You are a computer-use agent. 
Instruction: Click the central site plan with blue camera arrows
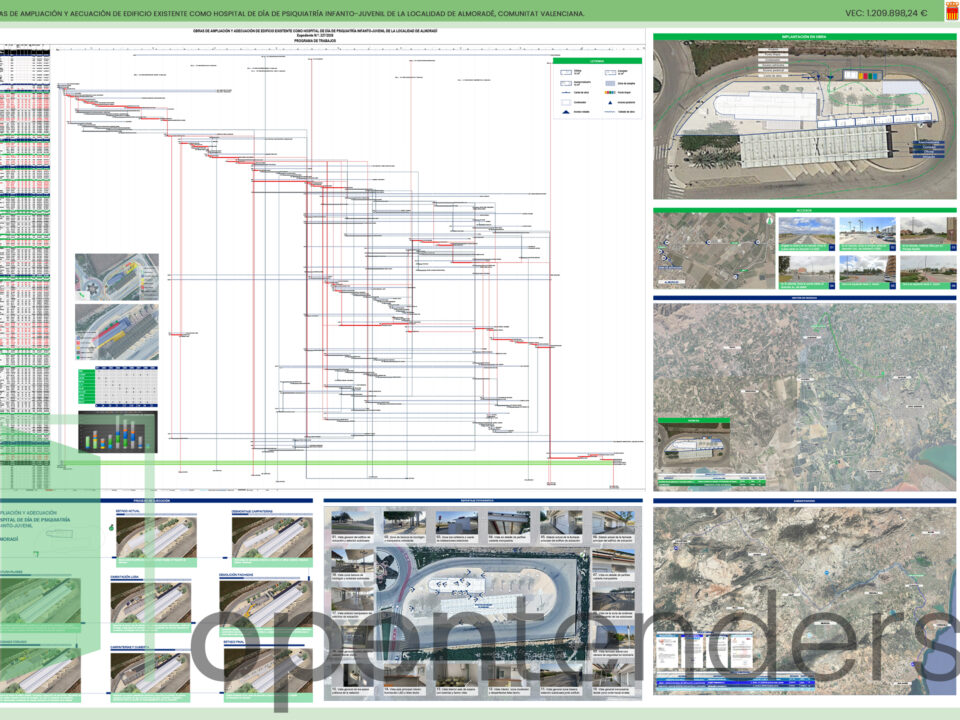[482, 602]
